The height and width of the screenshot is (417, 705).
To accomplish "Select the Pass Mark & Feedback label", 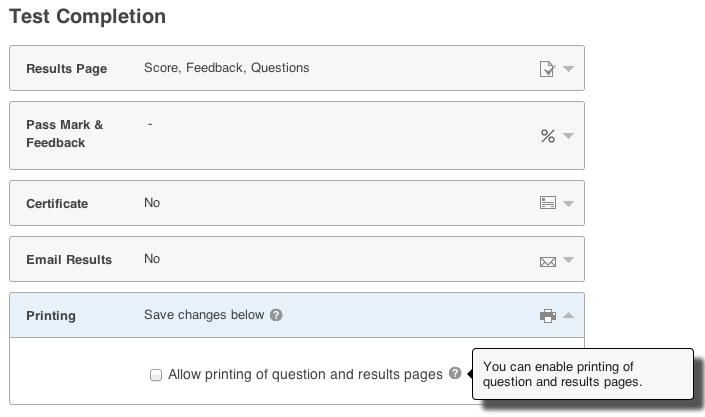I will pos(64,134).
